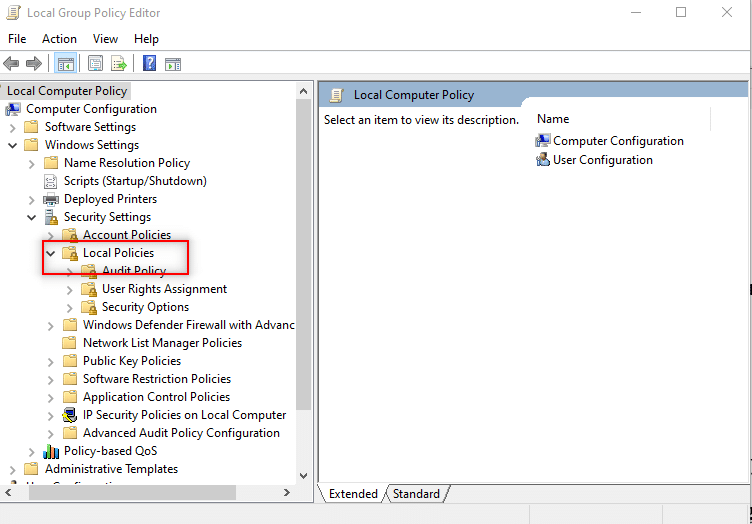Screen dimensions: 752x524
Task: Select Network List Manager Policies
Action: 162,343
